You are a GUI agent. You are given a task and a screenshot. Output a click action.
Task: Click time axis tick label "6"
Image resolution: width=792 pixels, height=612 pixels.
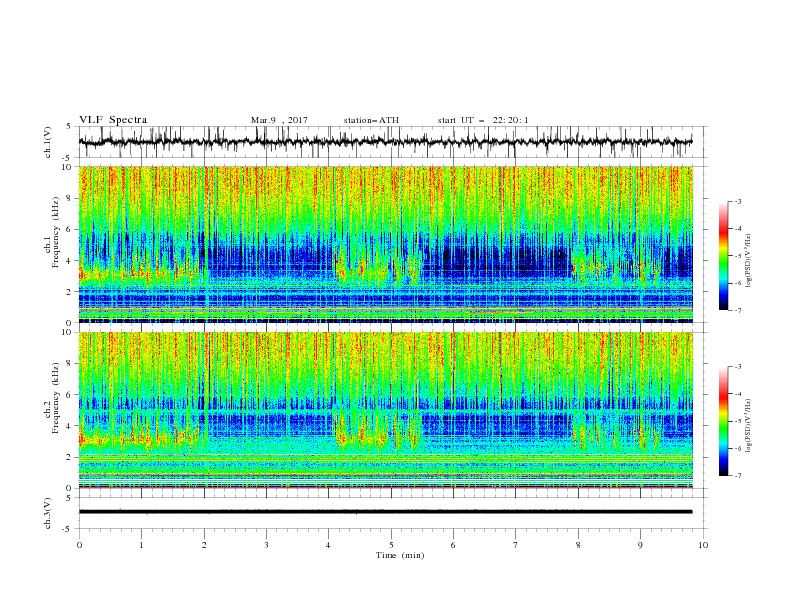453,545
